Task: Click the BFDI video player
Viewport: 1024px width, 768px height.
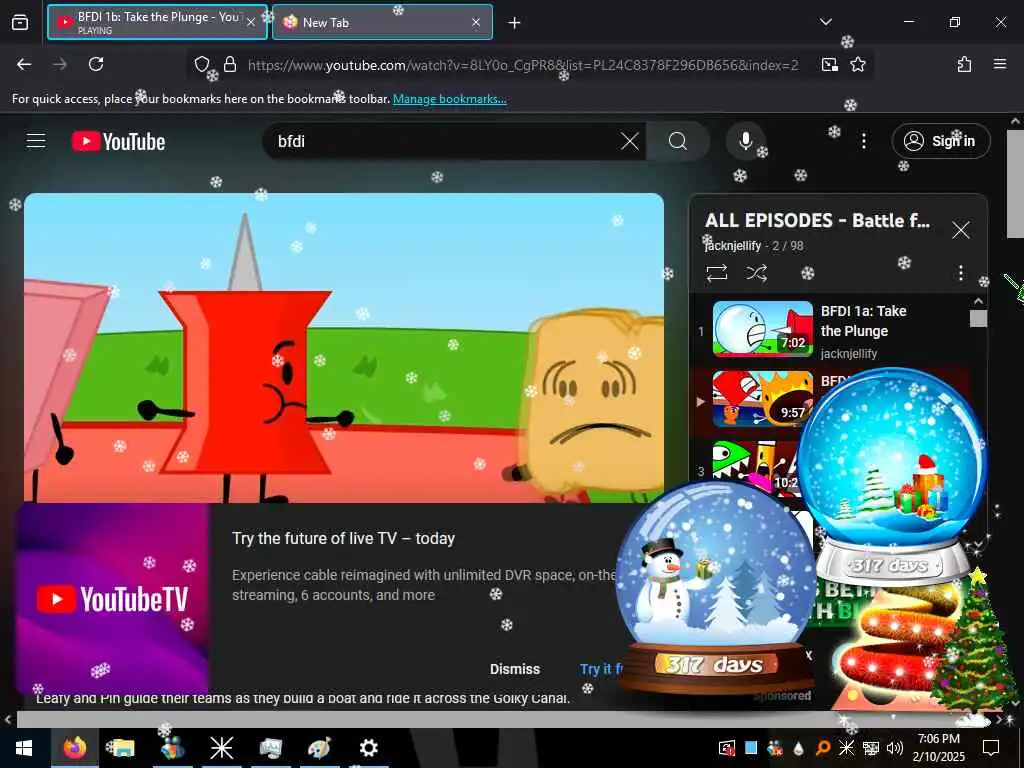Action: click(344, 347)
